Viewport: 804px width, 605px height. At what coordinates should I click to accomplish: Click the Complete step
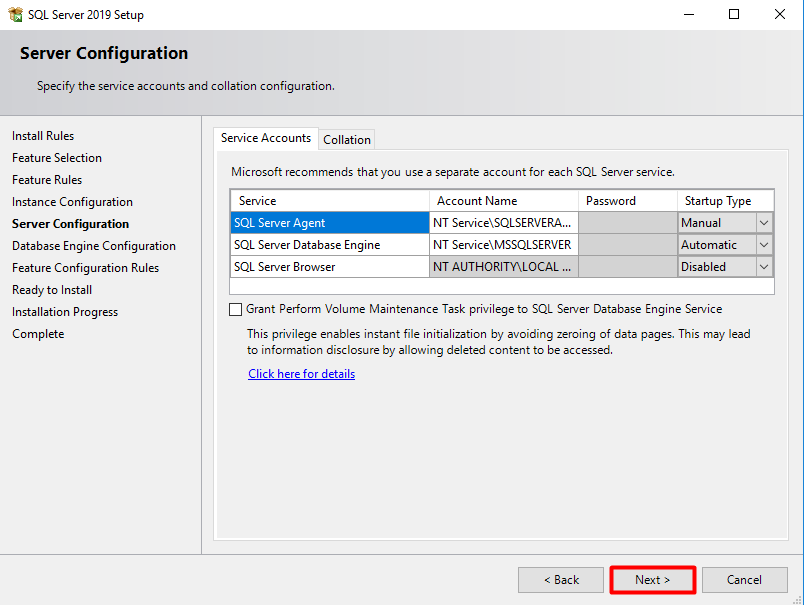(38, 334)
